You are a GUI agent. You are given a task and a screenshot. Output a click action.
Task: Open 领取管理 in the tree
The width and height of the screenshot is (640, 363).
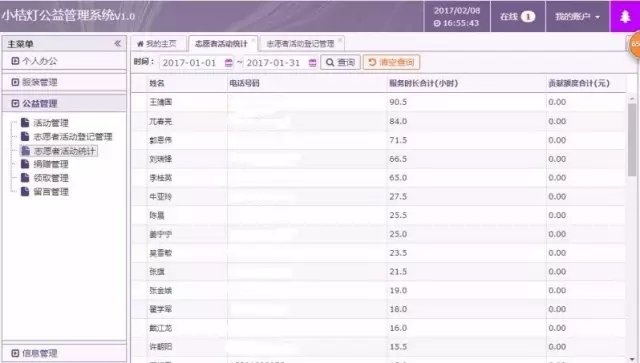click(x=51, y=178)
